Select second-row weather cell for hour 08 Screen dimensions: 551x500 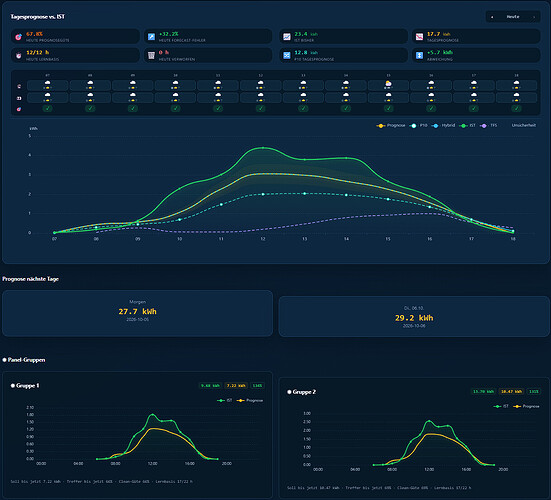pyautogui.click(x=90, y=97)
